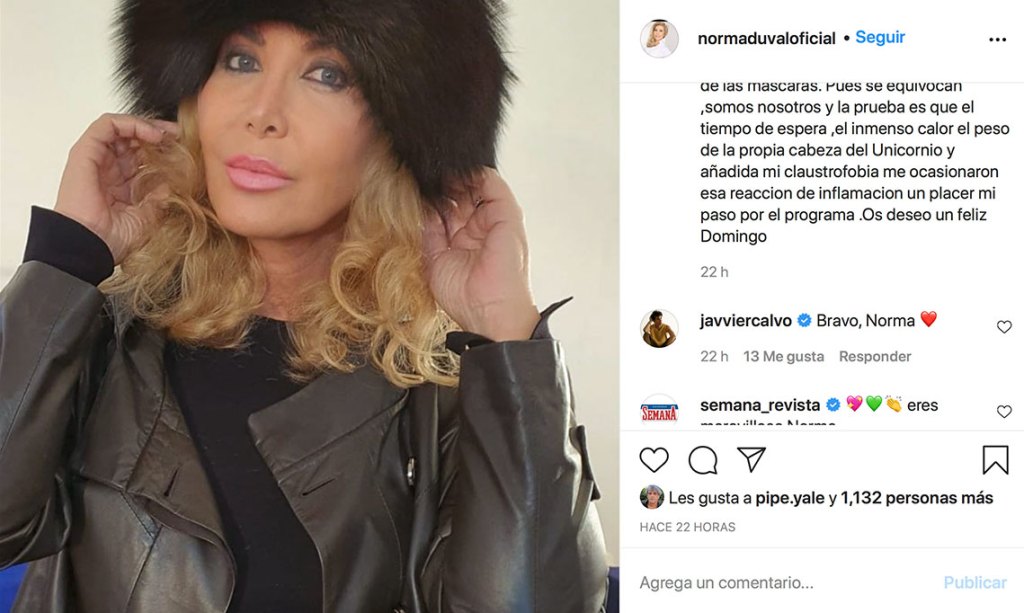The width and height of the screenshot is (1024, 613).
Task: Open the three-dot more options menu
Action: pos(997,40)
